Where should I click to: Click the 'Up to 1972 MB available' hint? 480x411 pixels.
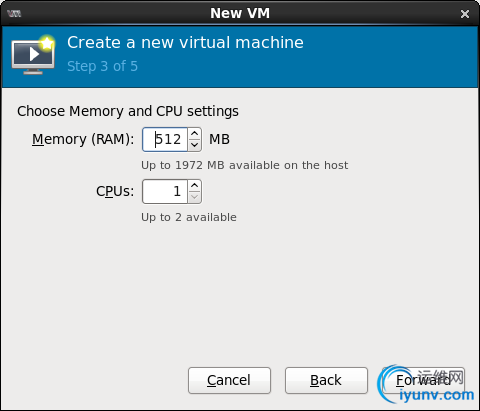244,165
